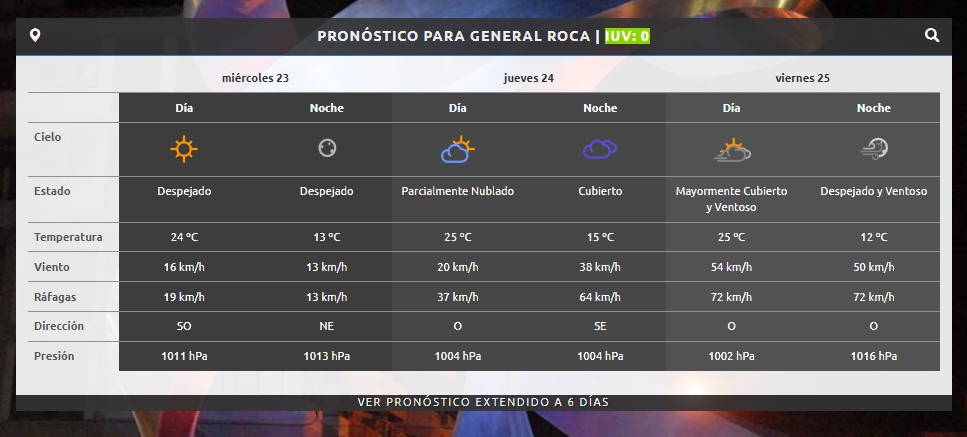Open the extended 6-day forecast link

(483, 402)
